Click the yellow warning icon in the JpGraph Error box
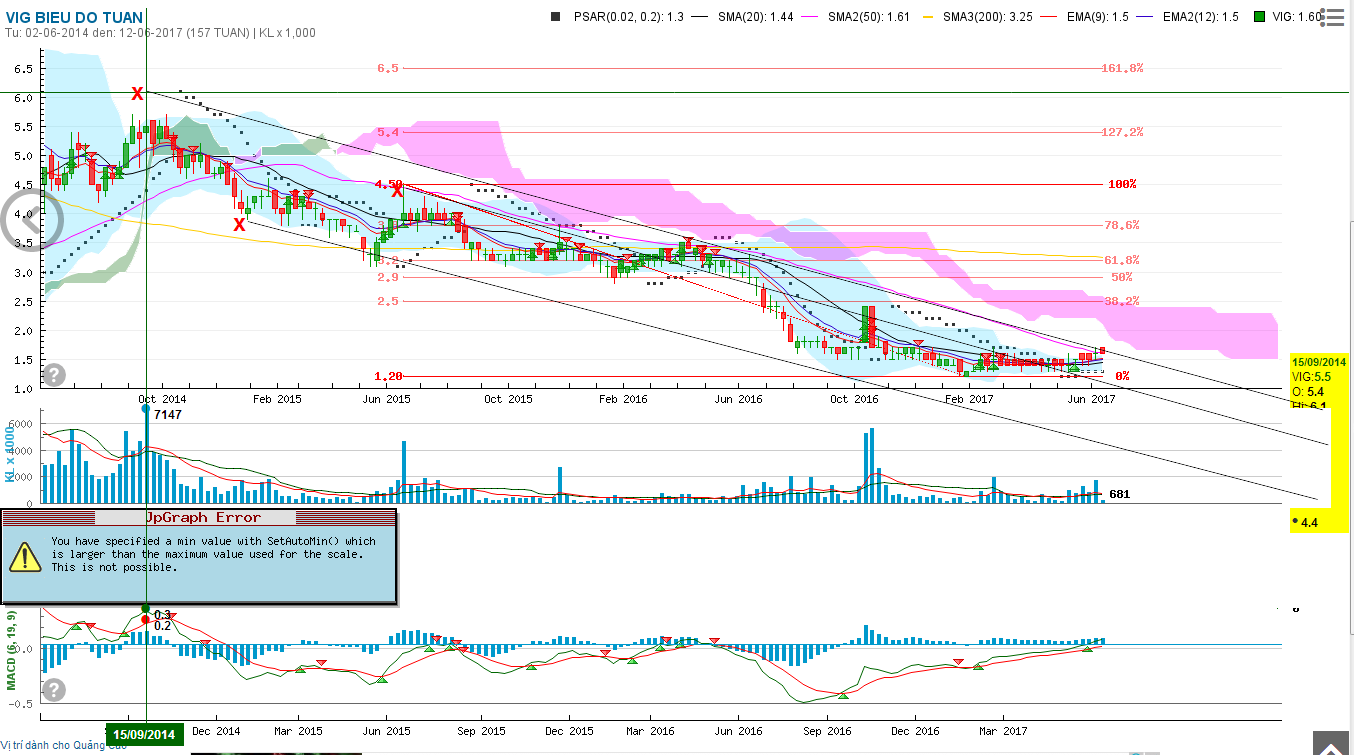 click(x=24, y=556)
